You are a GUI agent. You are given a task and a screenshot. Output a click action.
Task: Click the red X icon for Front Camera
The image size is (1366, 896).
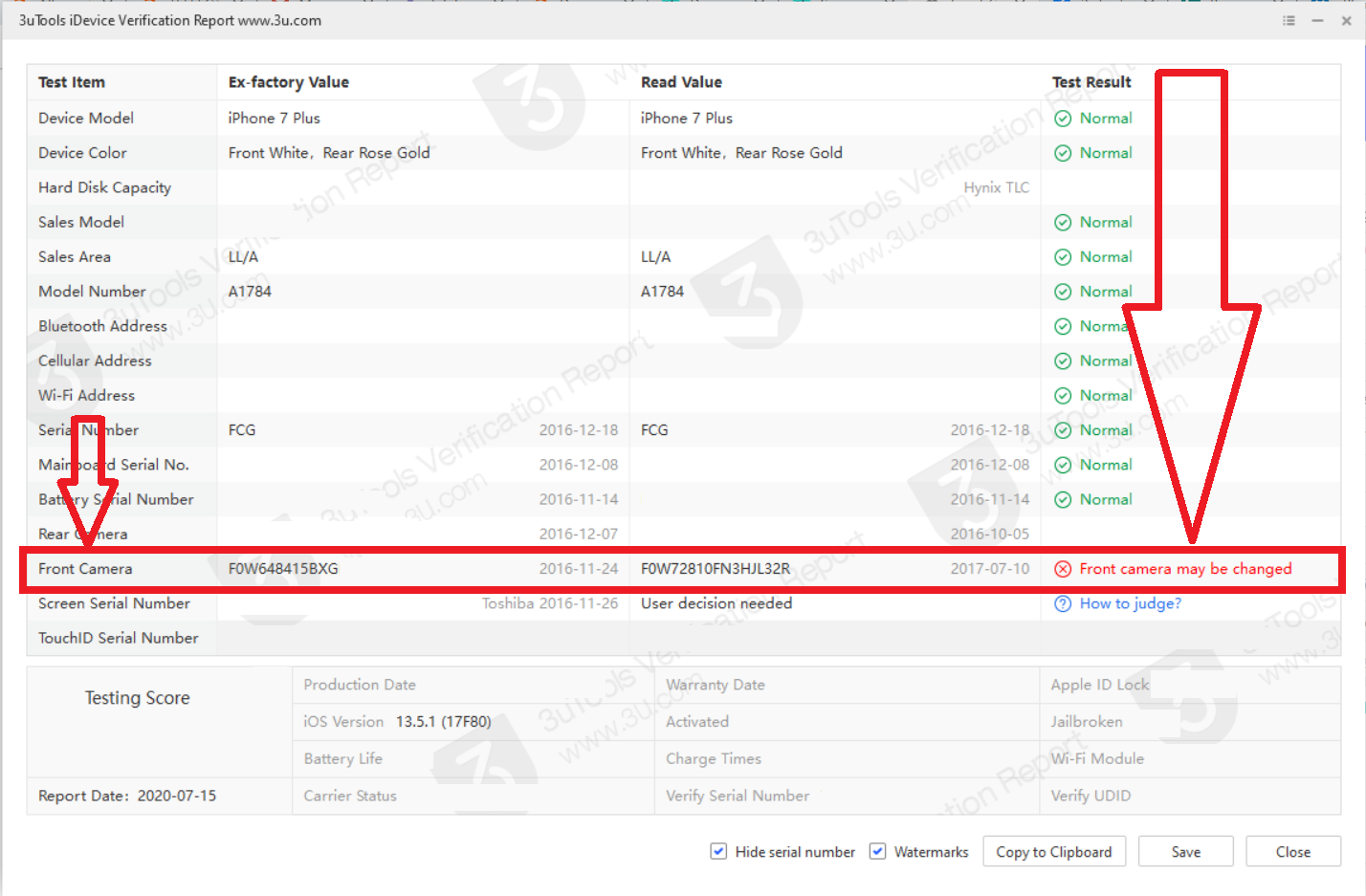pyautogui.click(x=1063, y=569)
